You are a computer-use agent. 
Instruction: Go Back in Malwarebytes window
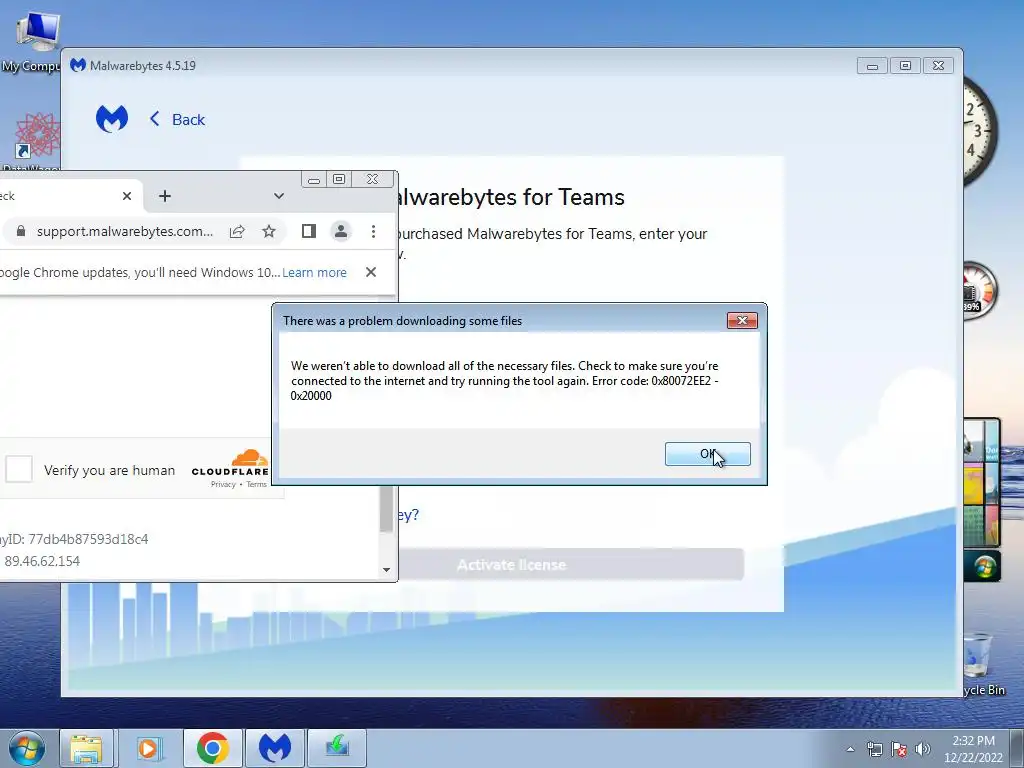177,120
